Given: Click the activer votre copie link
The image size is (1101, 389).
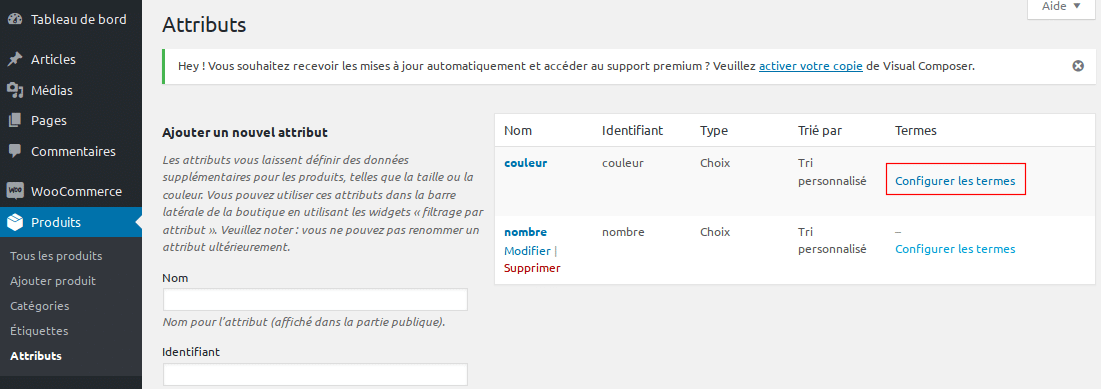Looking at the screenshot, I should (810, 66).
